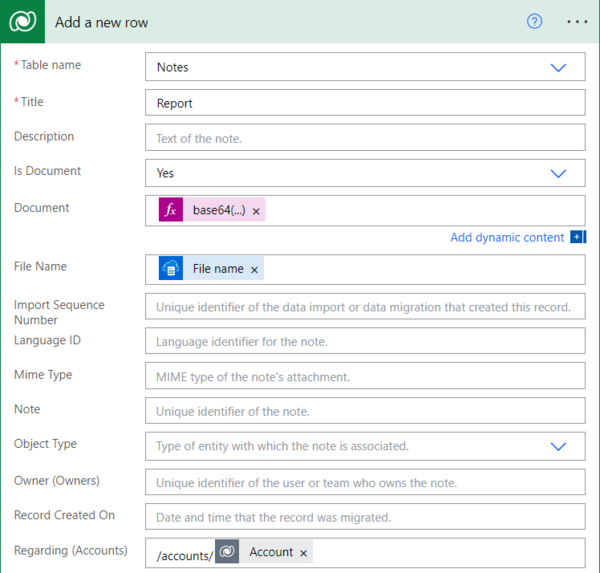This screenshot has width=600, height=573.
Task: Open the three-dot more options menu
Action: tap(577, 22)
